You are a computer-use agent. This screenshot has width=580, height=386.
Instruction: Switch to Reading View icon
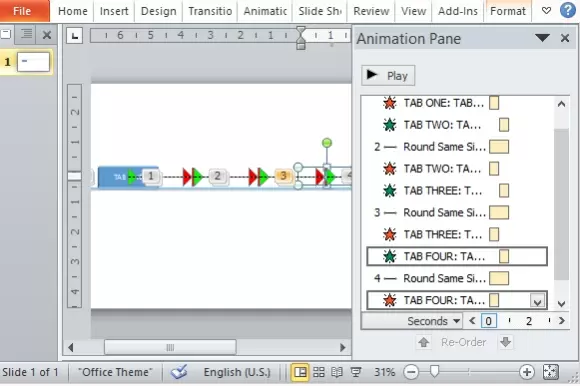pyautogui.click(x=337, y=372)
